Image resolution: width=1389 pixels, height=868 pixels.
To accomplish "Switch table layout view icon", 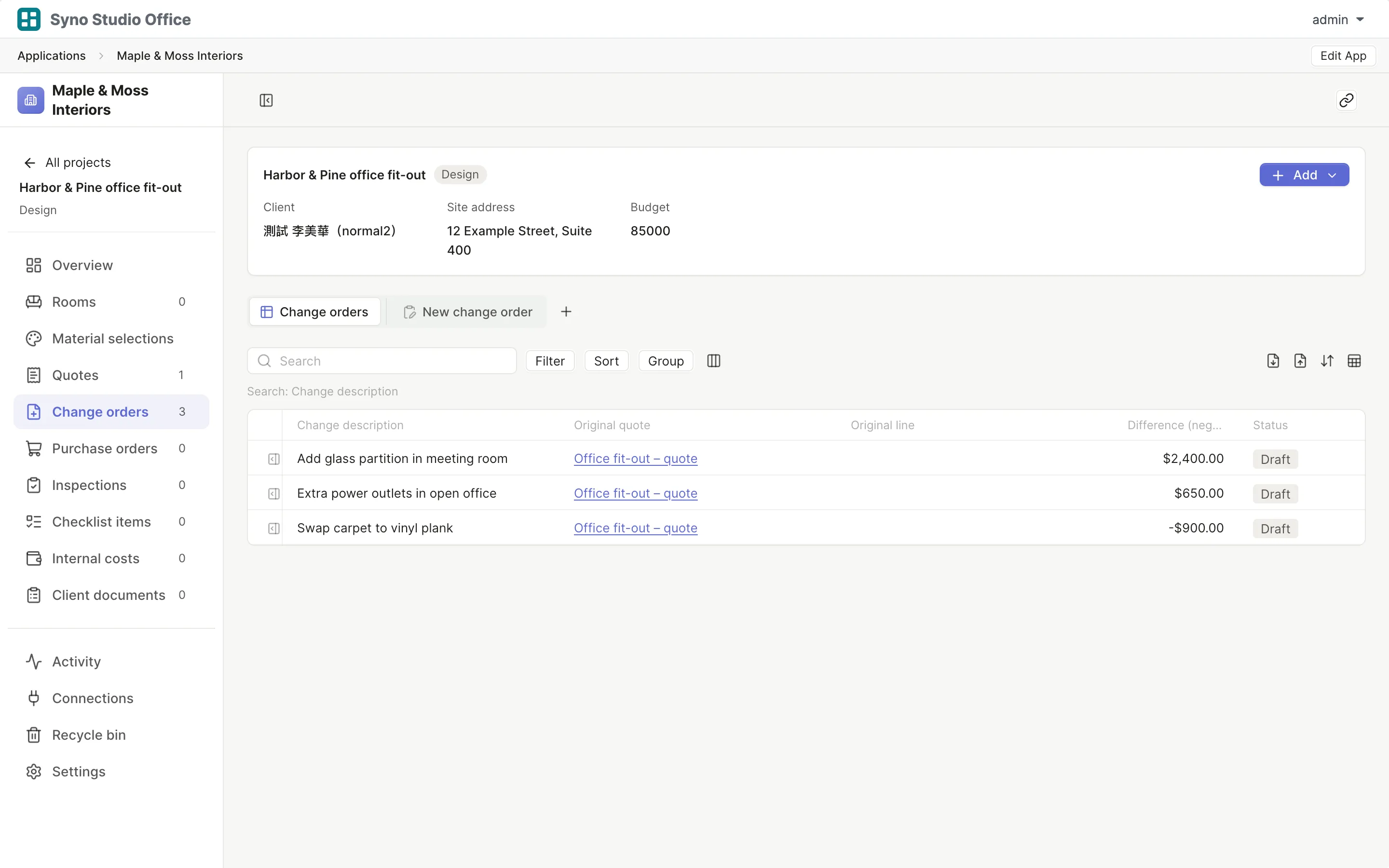I will pyautogui.click(x=1354, y=361).
